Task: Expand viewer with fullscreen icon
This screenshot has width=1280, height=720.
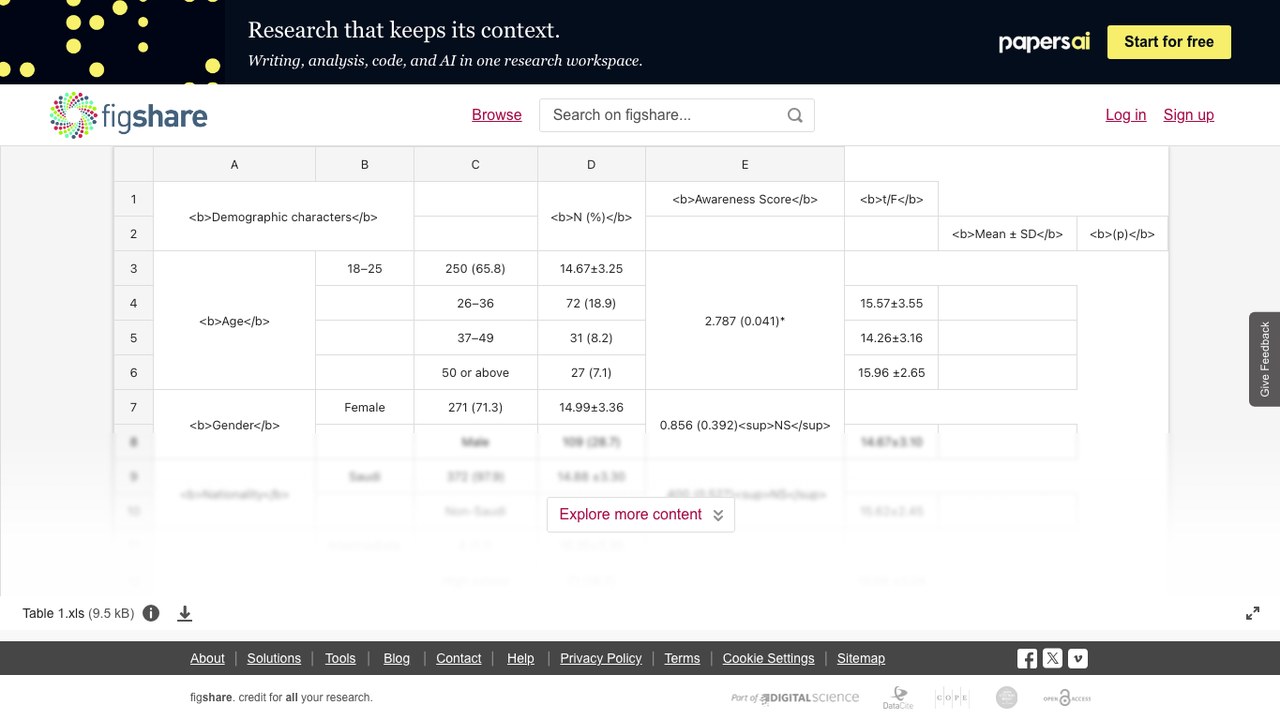Action: (x=1252, y=613)
